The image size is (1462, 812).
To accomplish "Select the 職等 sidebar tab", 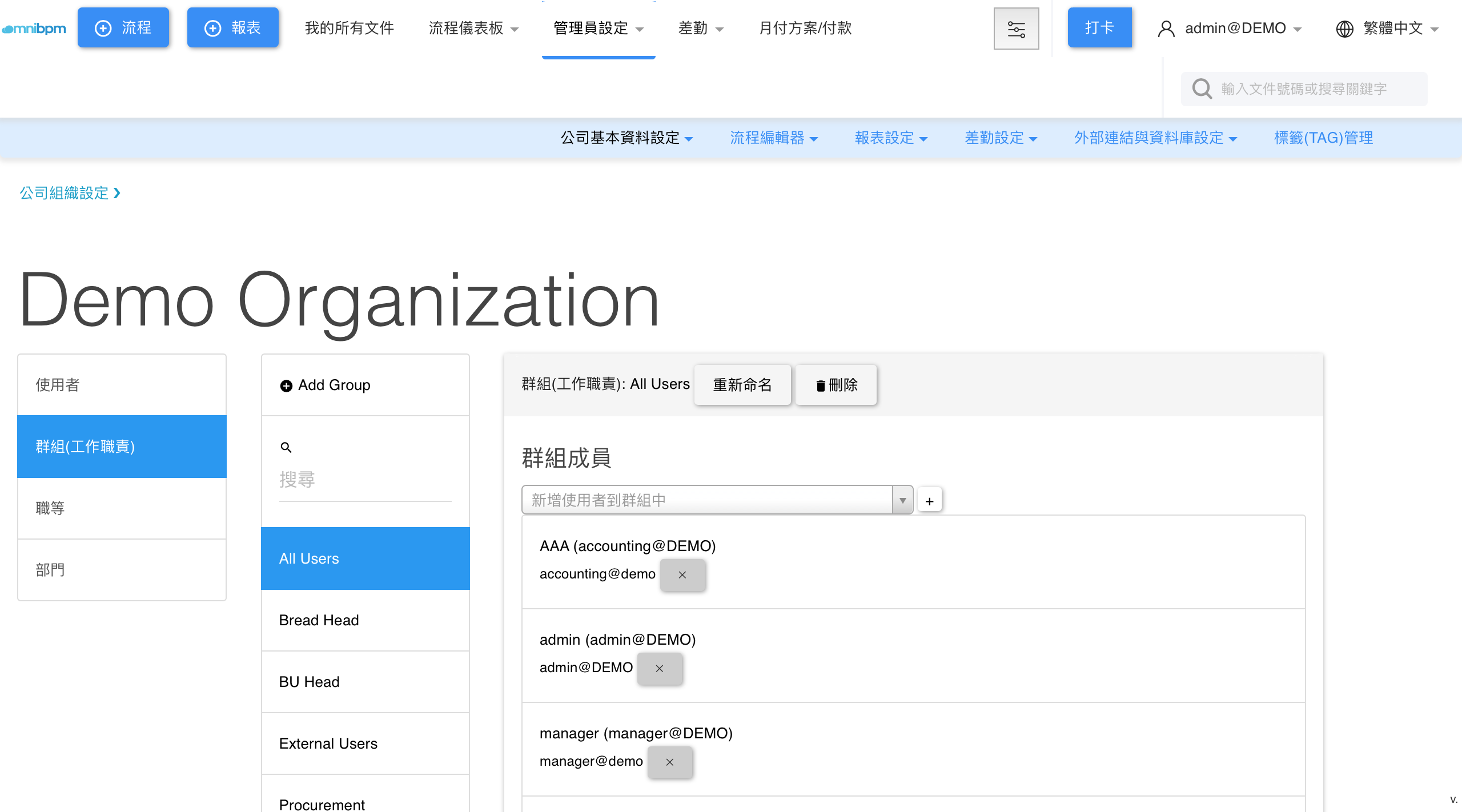I will (x=122, y=508).
